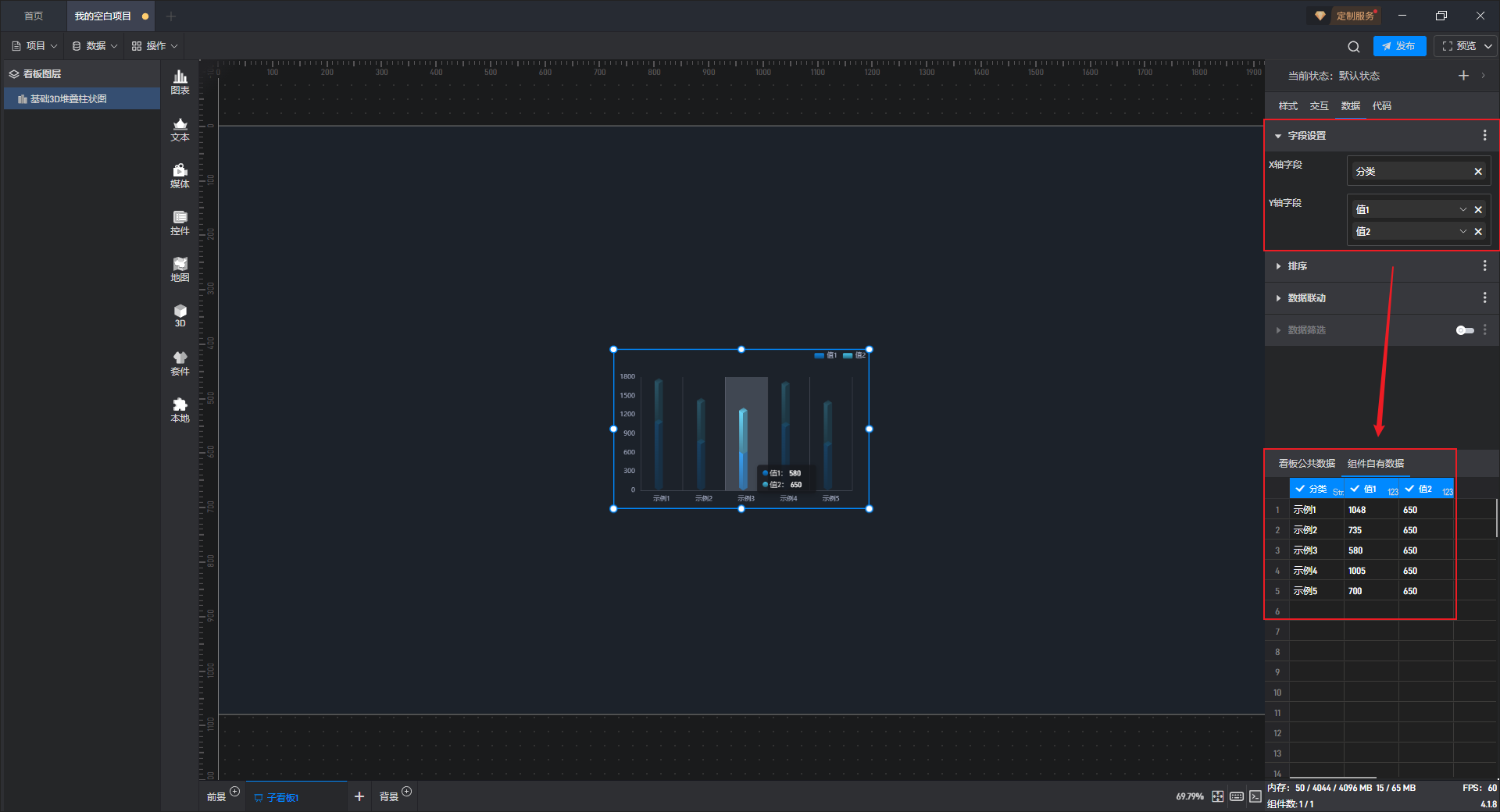The width and height of the screenshot is (1500, 812).
Task: Open 值1 Y-axis field dropdown
Action: pyautogui.click(x=1462, y=210)
